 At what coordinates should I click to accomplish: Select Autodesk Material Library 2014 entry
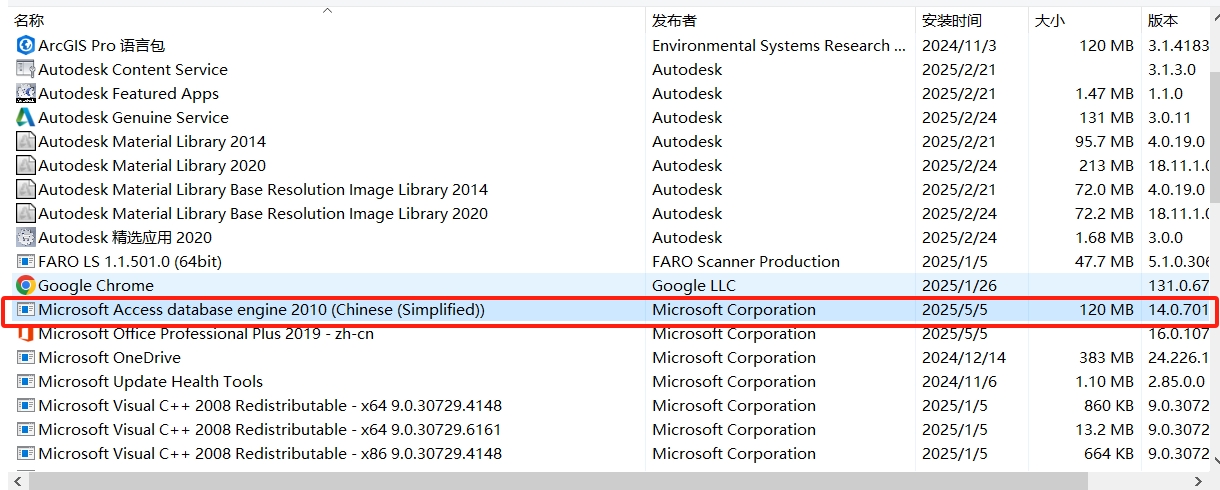pos(609,141)
